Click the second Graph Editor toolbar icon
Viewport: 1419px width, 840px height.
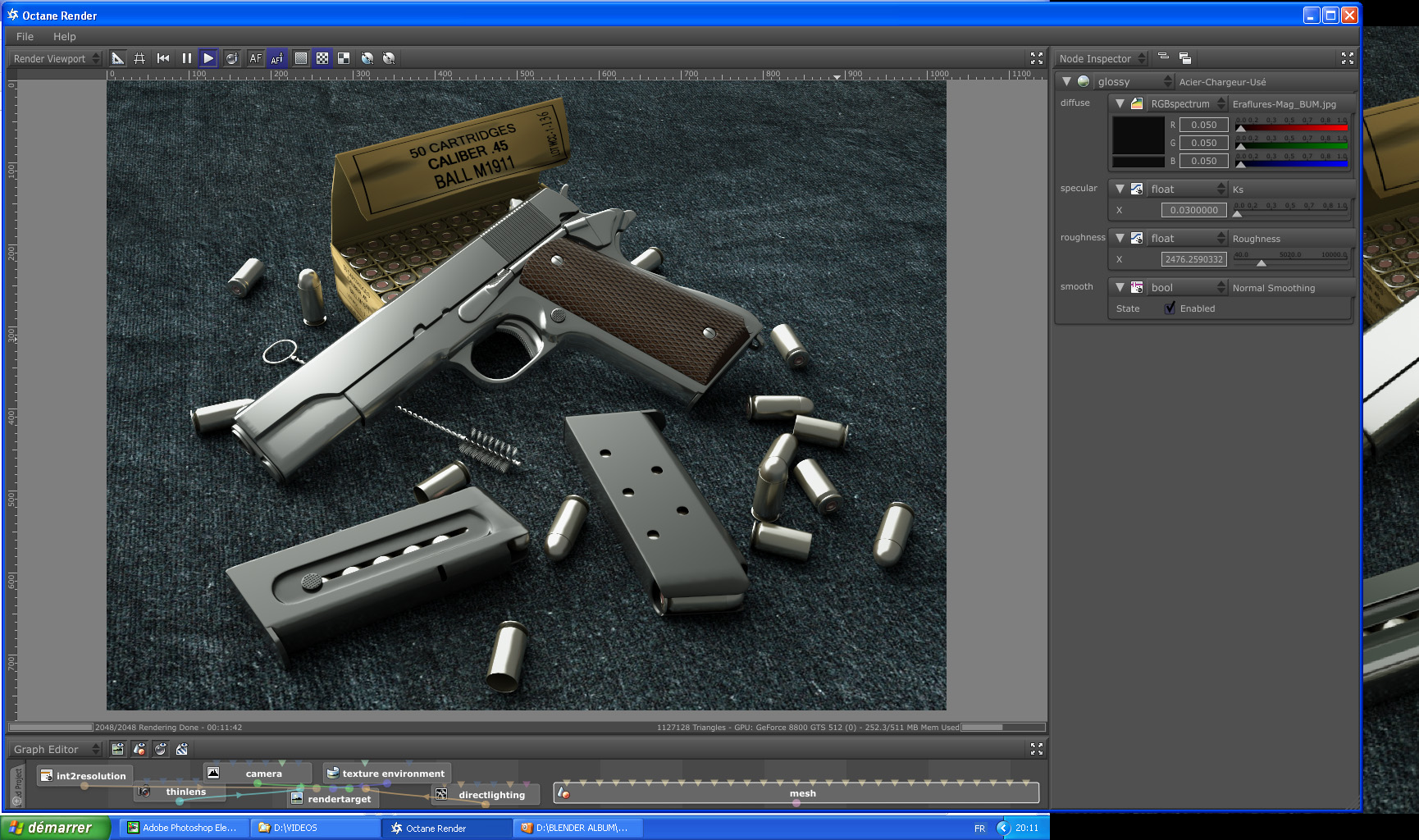click(139, 749)
